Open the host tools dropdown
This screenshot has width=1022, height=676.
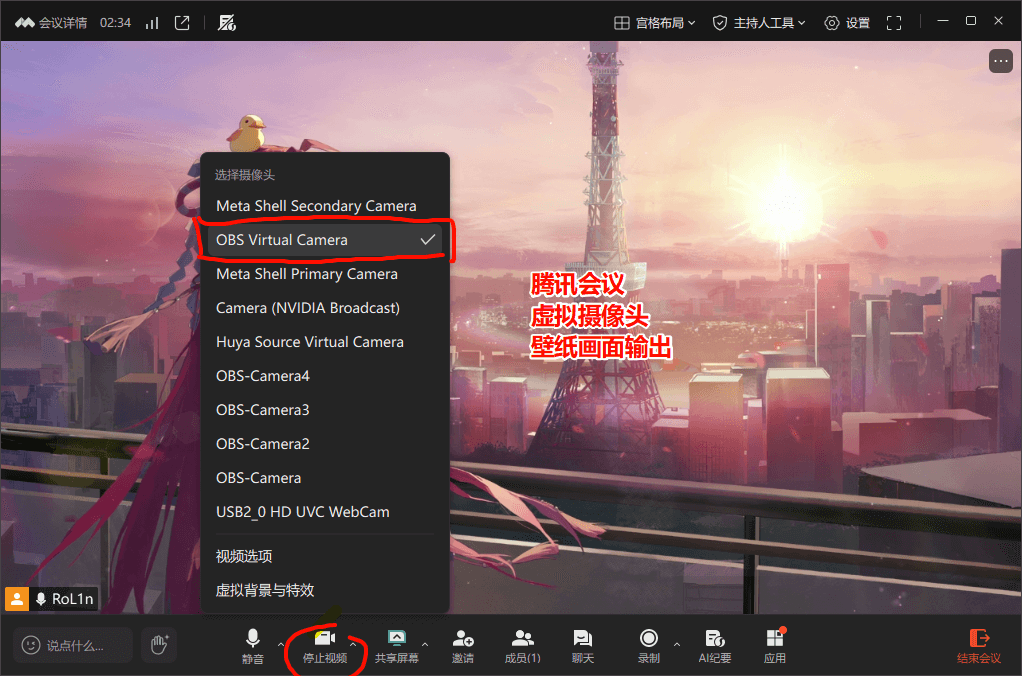759,23
